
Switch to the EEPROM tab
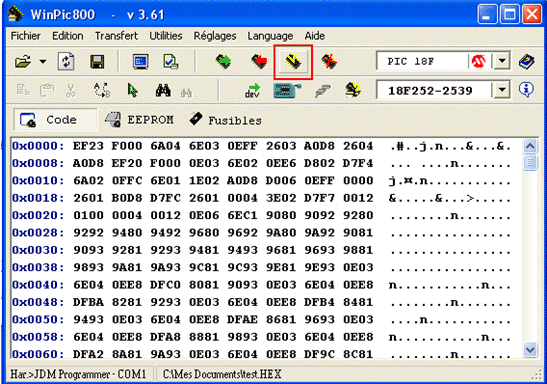(x=139, y=120)
